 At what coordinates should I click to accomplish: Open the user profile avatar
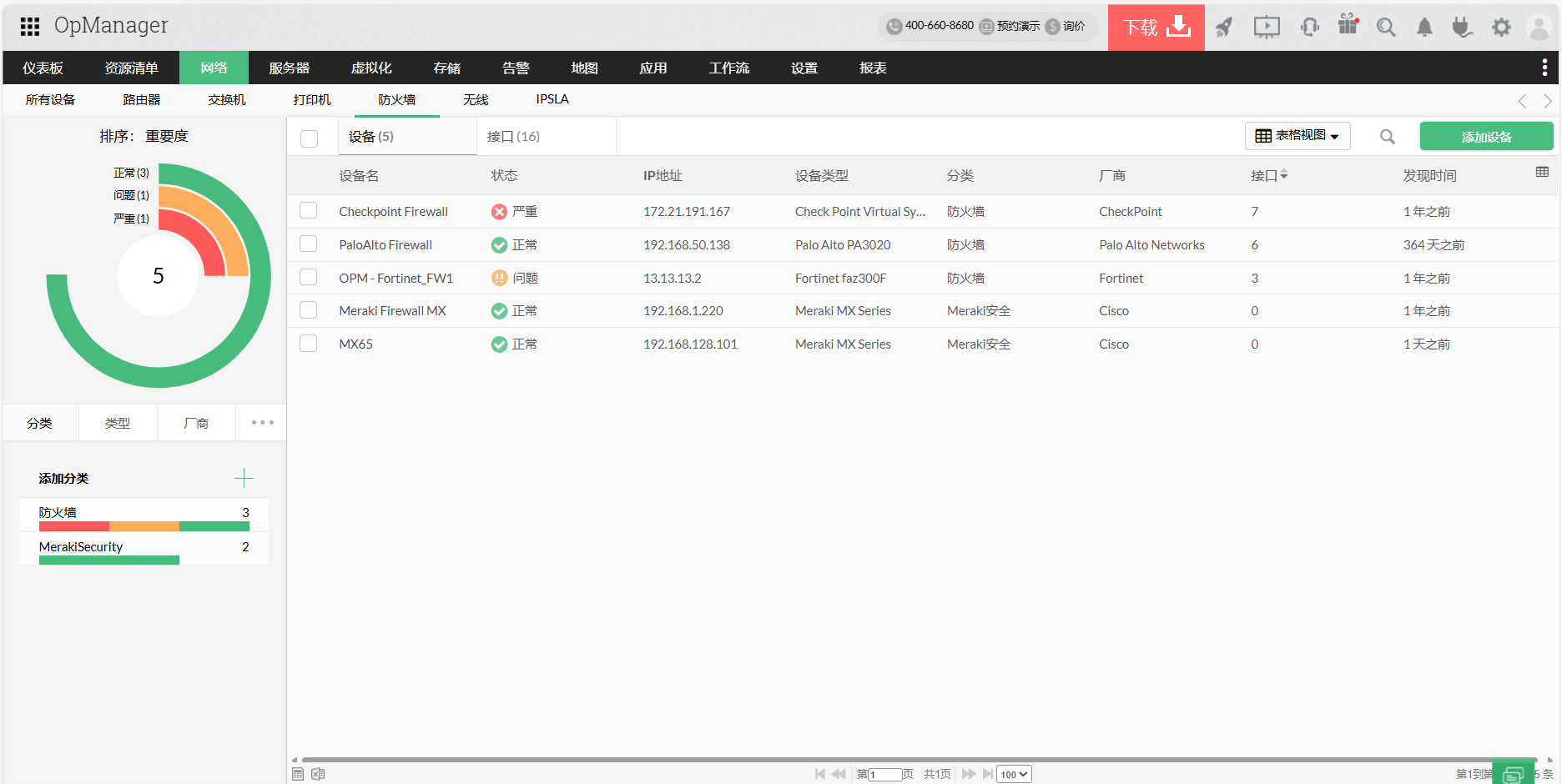(1539, 27)
